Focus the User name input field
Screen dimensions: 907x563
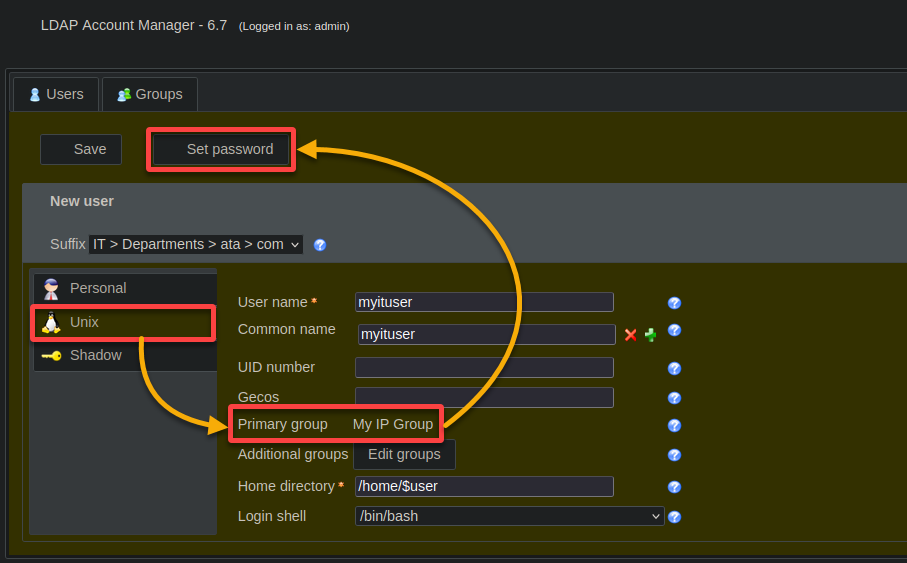[484, 302]
